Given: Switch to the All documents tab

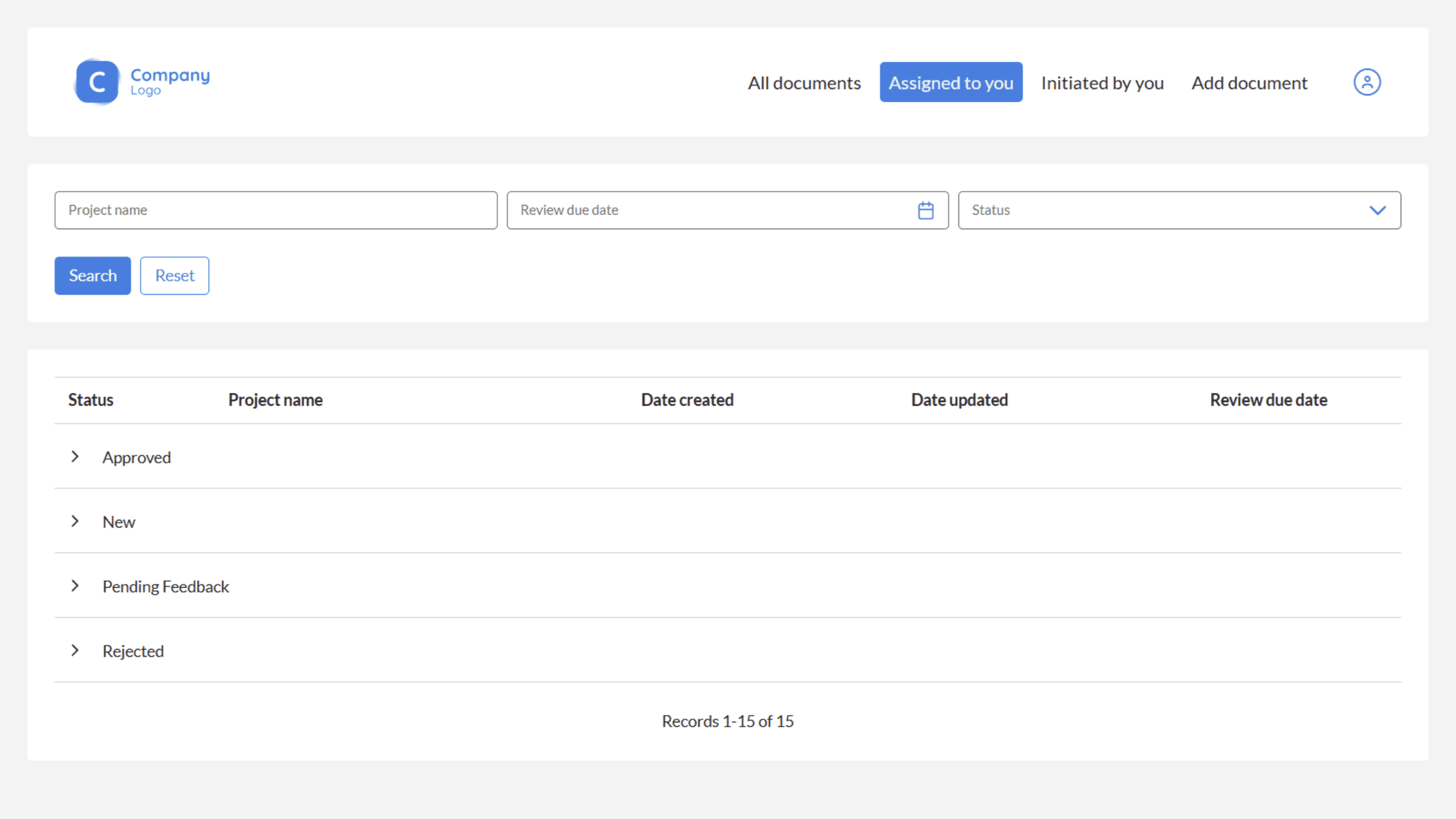Looking at the screenshot, I should 804,82.
